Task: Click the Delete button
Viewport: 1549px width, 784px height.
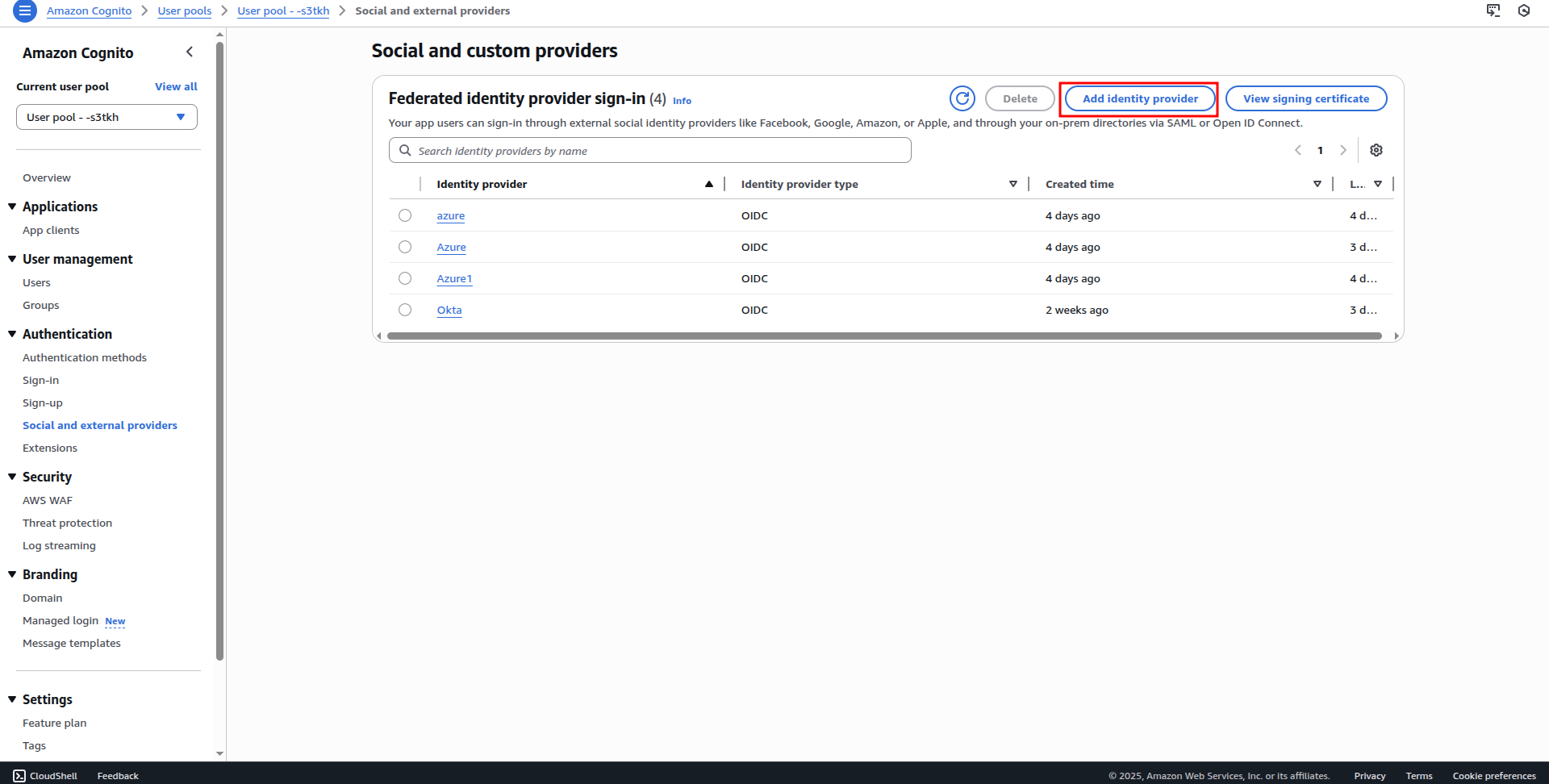Action: pyautogui.click(x=1020, y=98)
